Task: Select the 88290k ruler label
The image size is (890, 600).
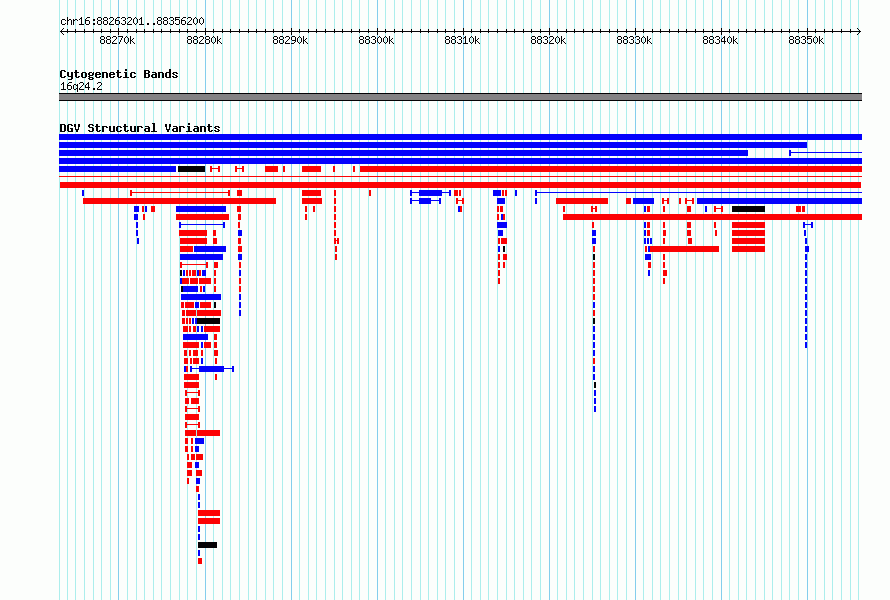Action: pyautogui.click(x=290, y=40)
